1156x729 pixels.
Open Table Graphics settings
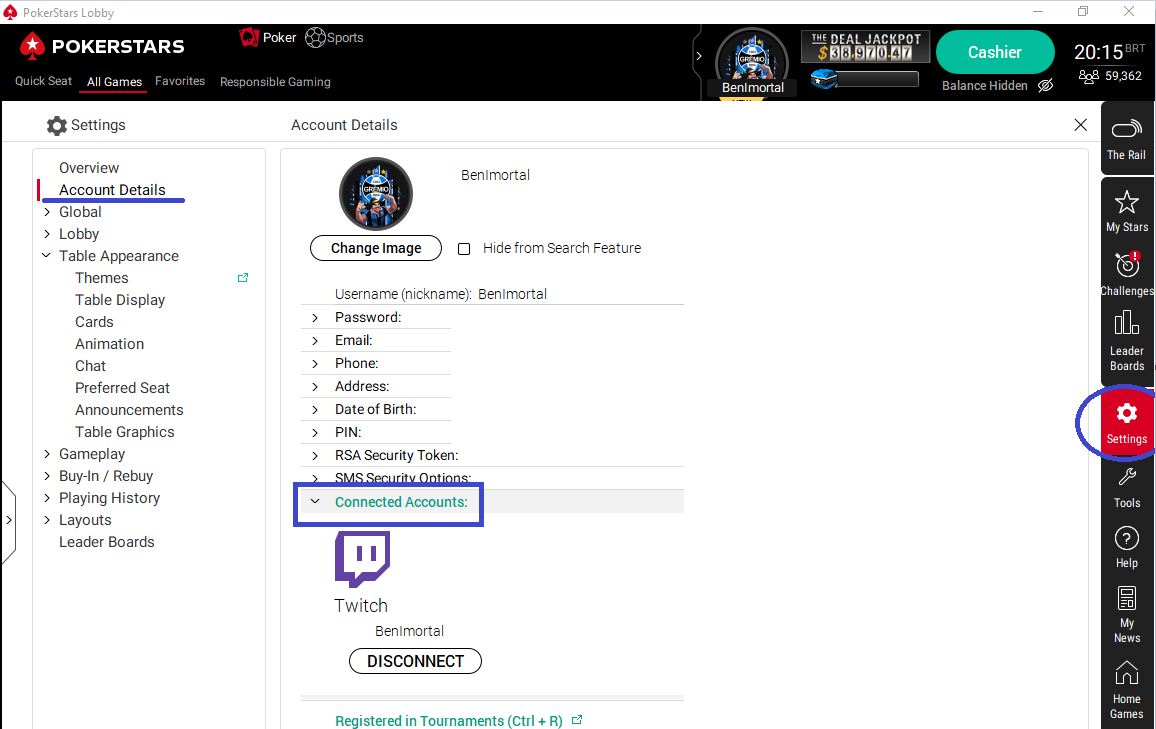point(125,432)
